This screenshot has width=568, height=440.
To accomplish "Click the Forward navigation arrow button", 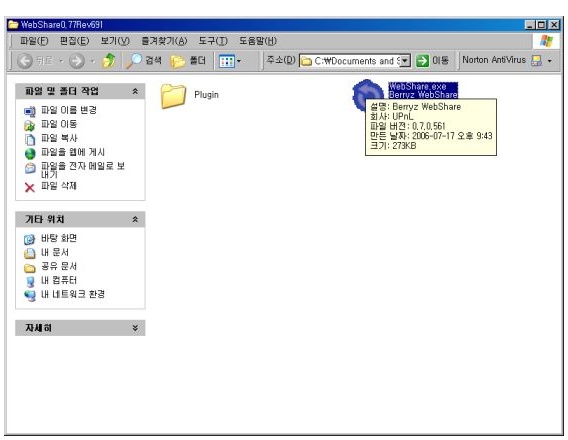I will click(77, 61).
